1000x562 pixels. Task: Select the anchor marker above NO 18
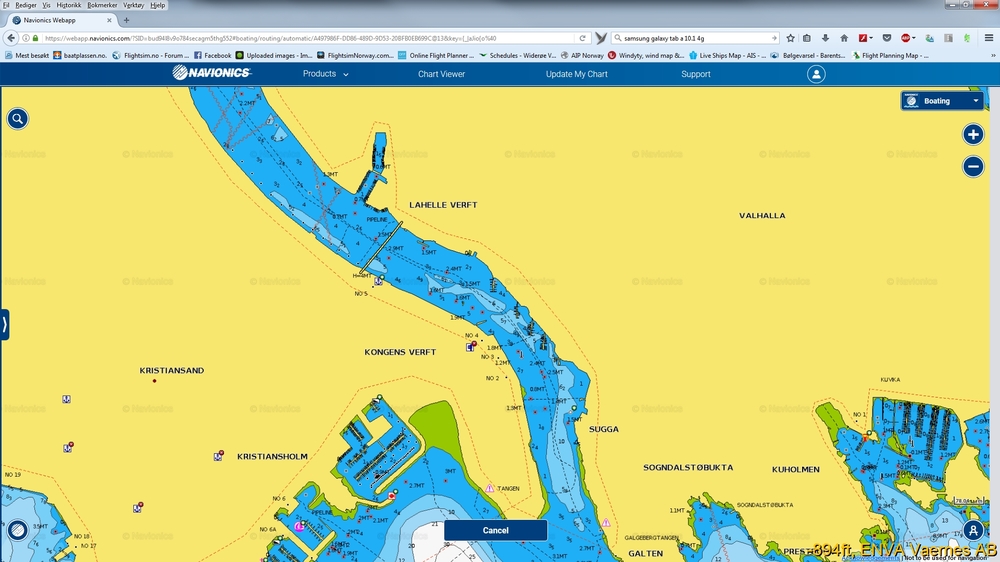click(138, 508)
